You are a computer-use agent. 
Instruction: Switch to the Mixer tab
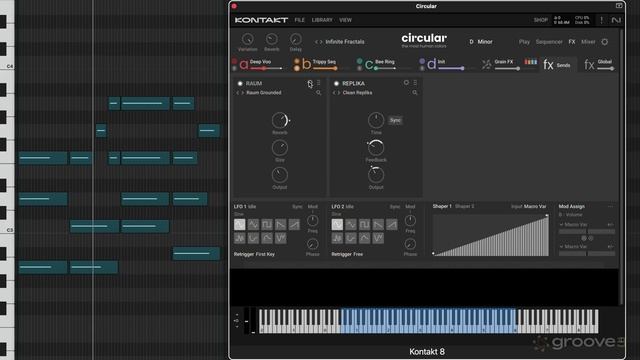point(588,42)
